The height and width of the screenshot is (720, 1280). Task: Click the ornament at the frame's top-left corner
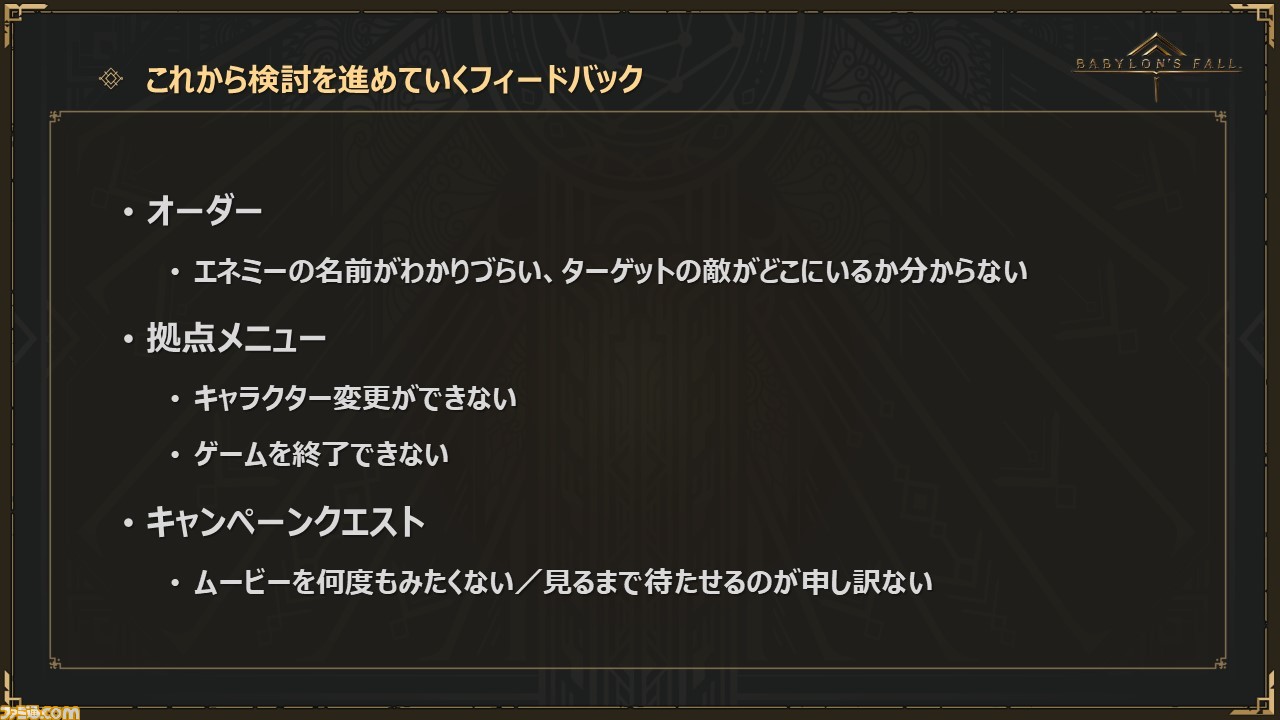(x=57, y=119)
